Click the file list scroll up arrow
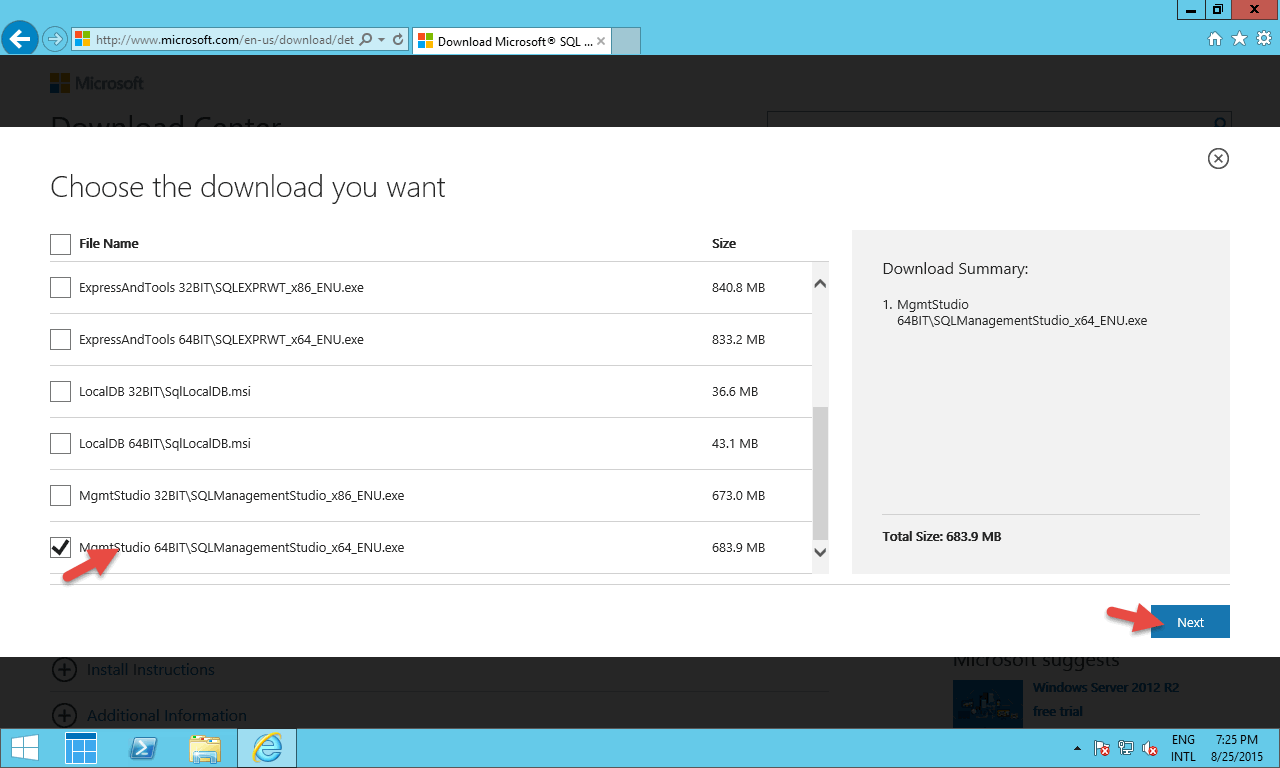Viewport: 1280px width, 768px height. click(820, 284)
